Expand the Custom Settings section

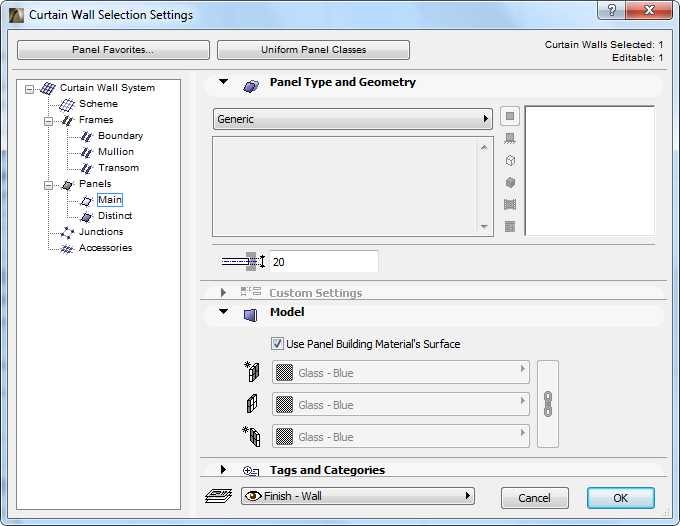[223, 293]
